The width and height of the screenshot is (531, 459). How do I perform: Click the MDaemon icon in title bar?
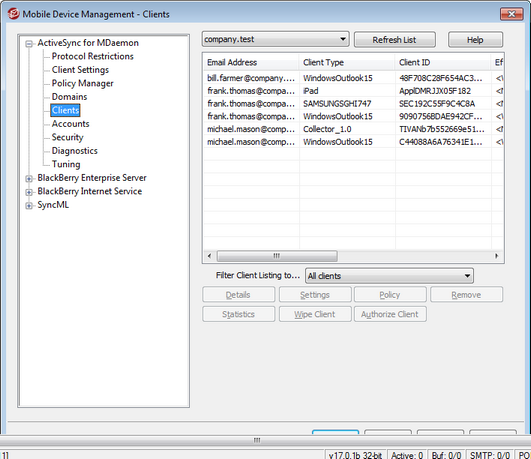pos(13,14)
